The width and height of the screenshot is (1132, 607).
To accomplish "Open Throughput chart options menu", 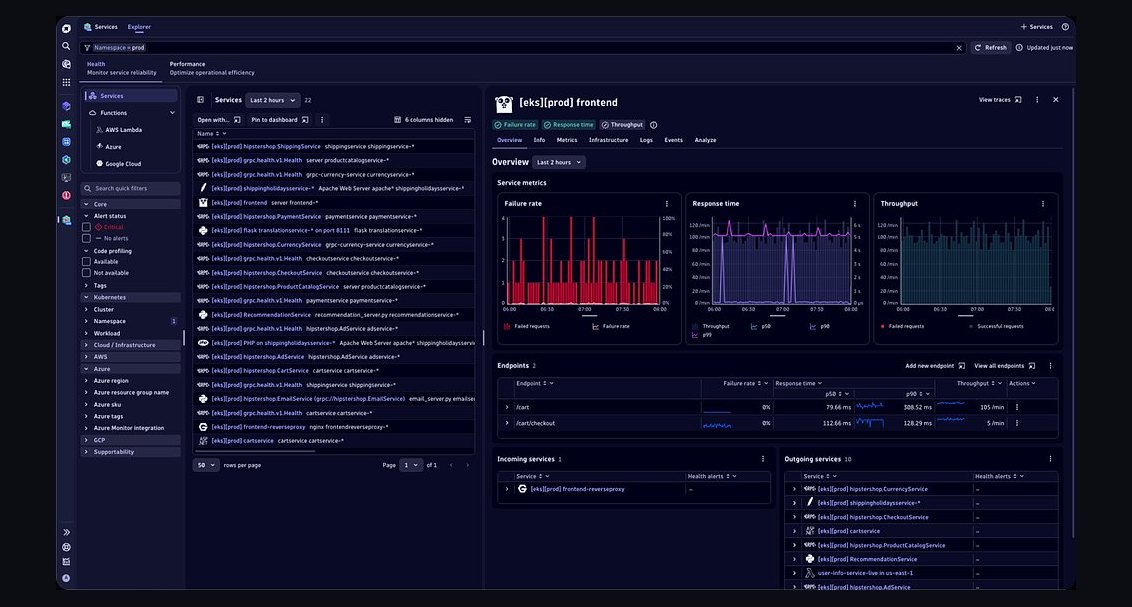I will tap(1042, 204).
